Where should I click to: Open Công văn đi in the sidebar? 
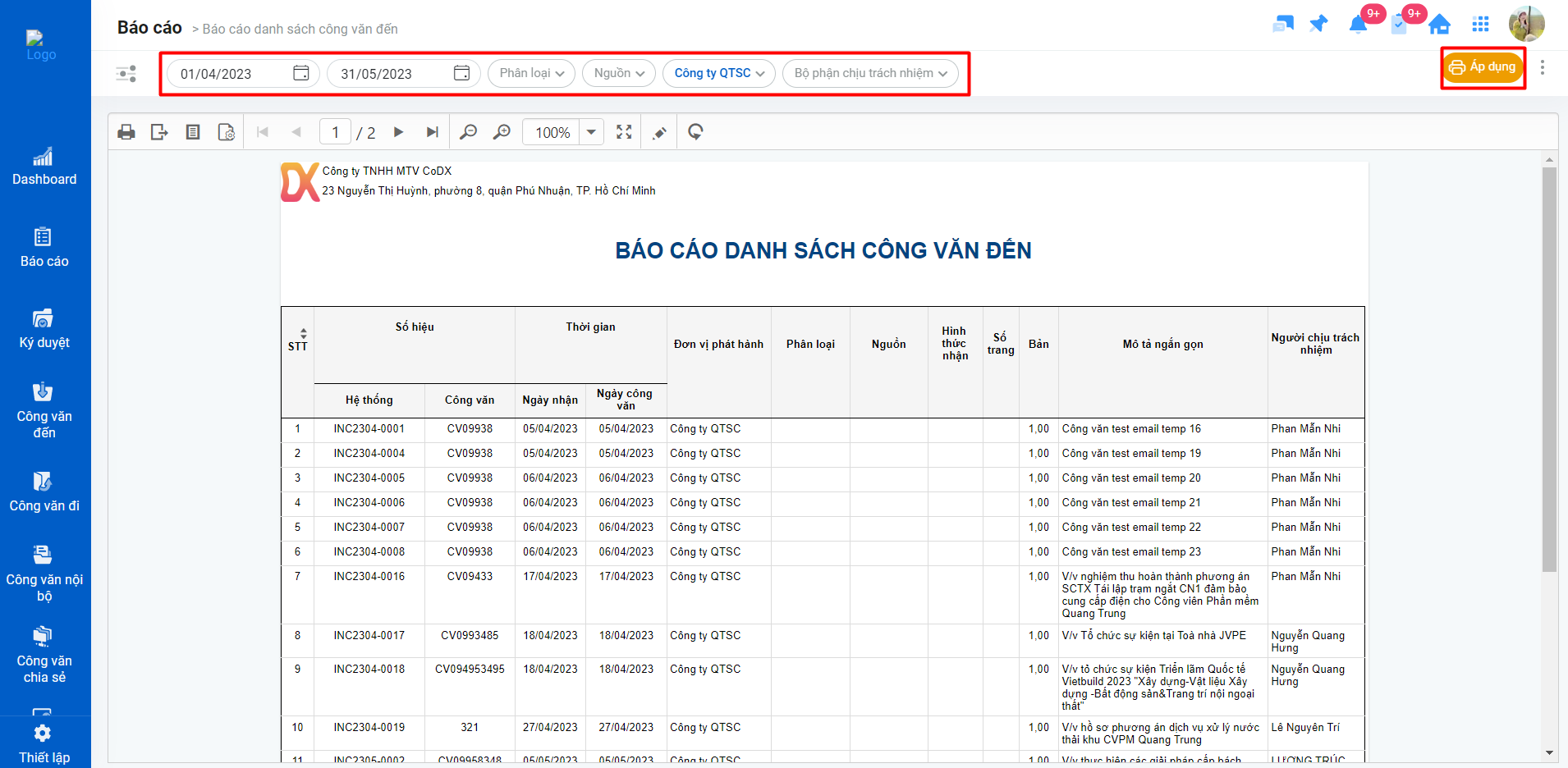click(44, 492)
